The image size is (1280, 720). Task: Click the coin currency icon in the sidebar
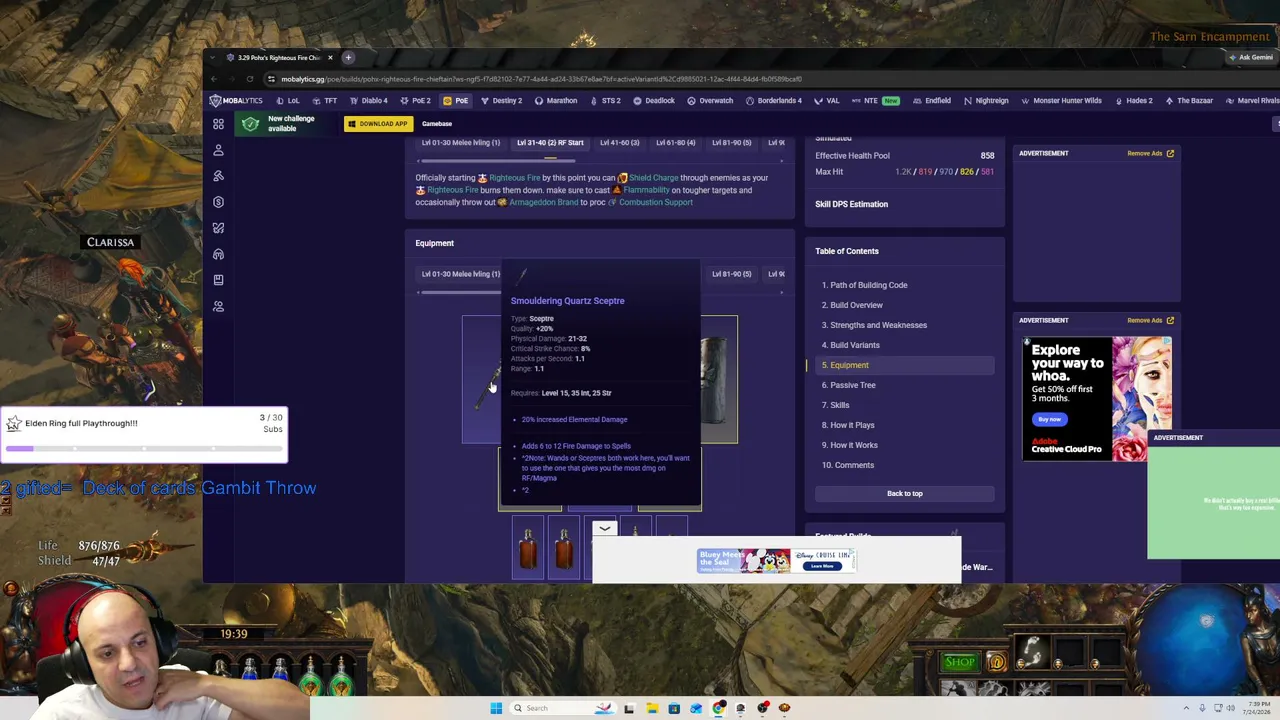tap(218, 202)
